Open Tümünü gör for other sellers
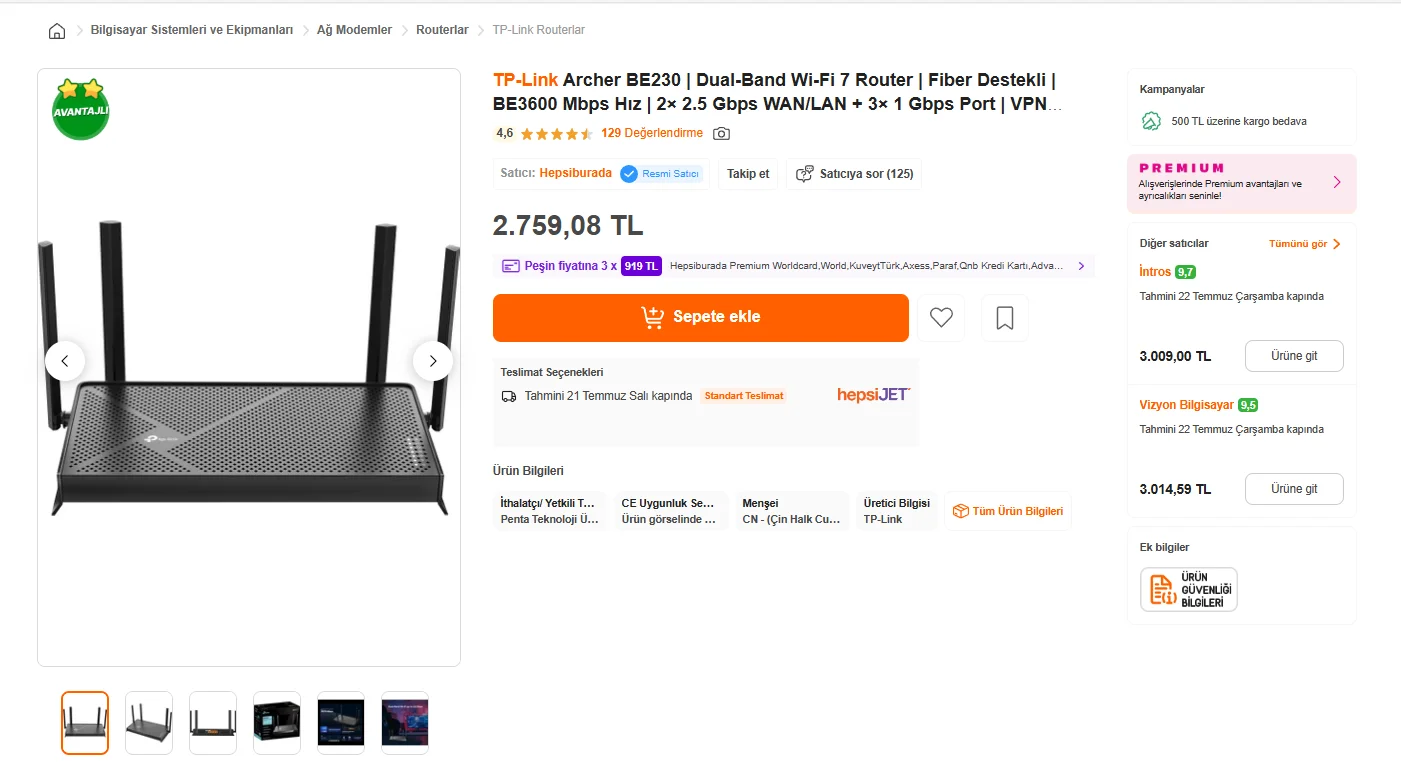Viewport: 1401px width, 776px height. click(x=1305, y=244)
